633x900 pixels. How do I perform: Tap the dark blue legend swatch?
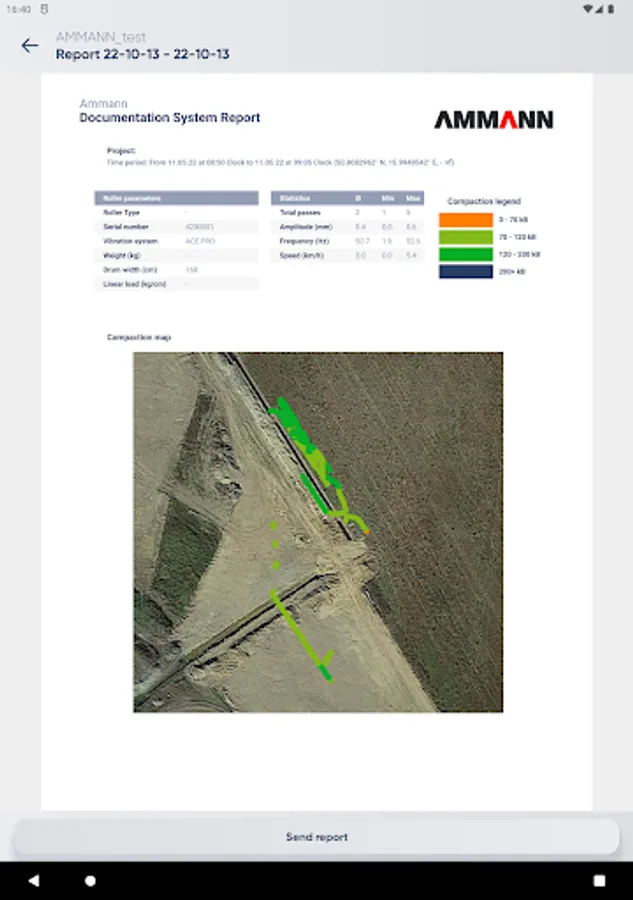coord(465,271)
